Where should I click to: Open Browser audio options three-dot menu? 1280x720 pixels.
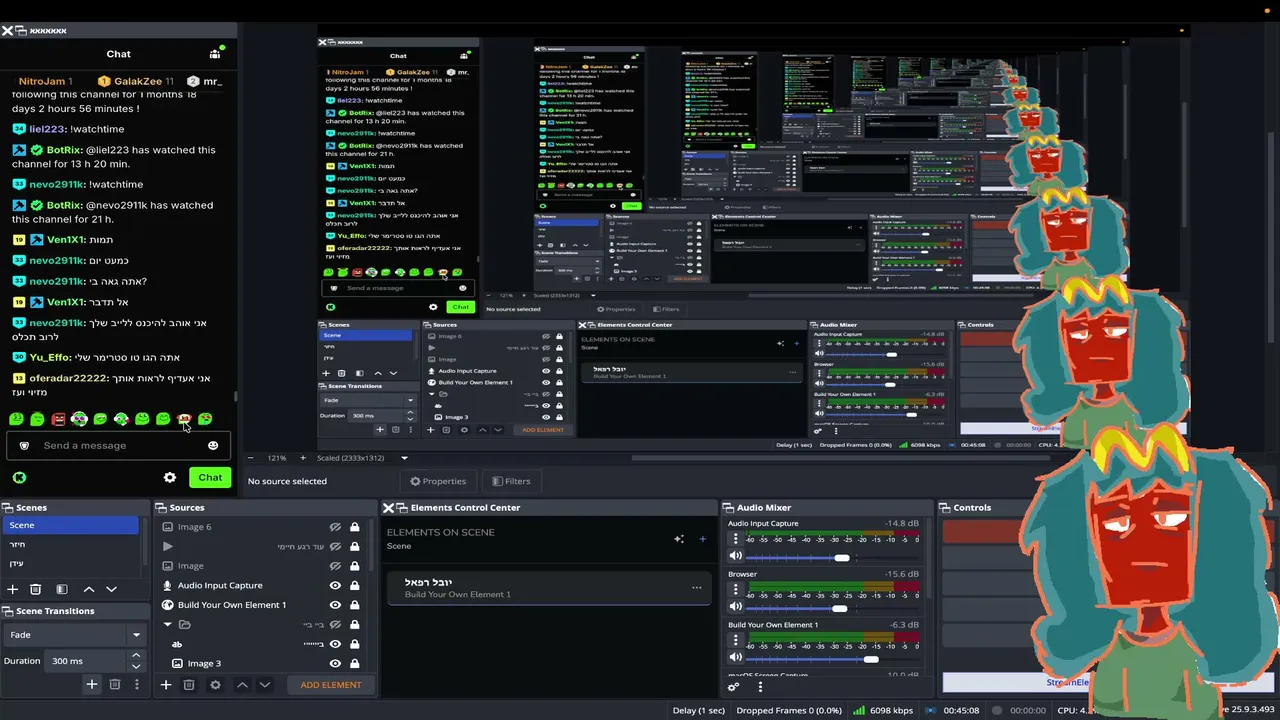coord(736,589)
